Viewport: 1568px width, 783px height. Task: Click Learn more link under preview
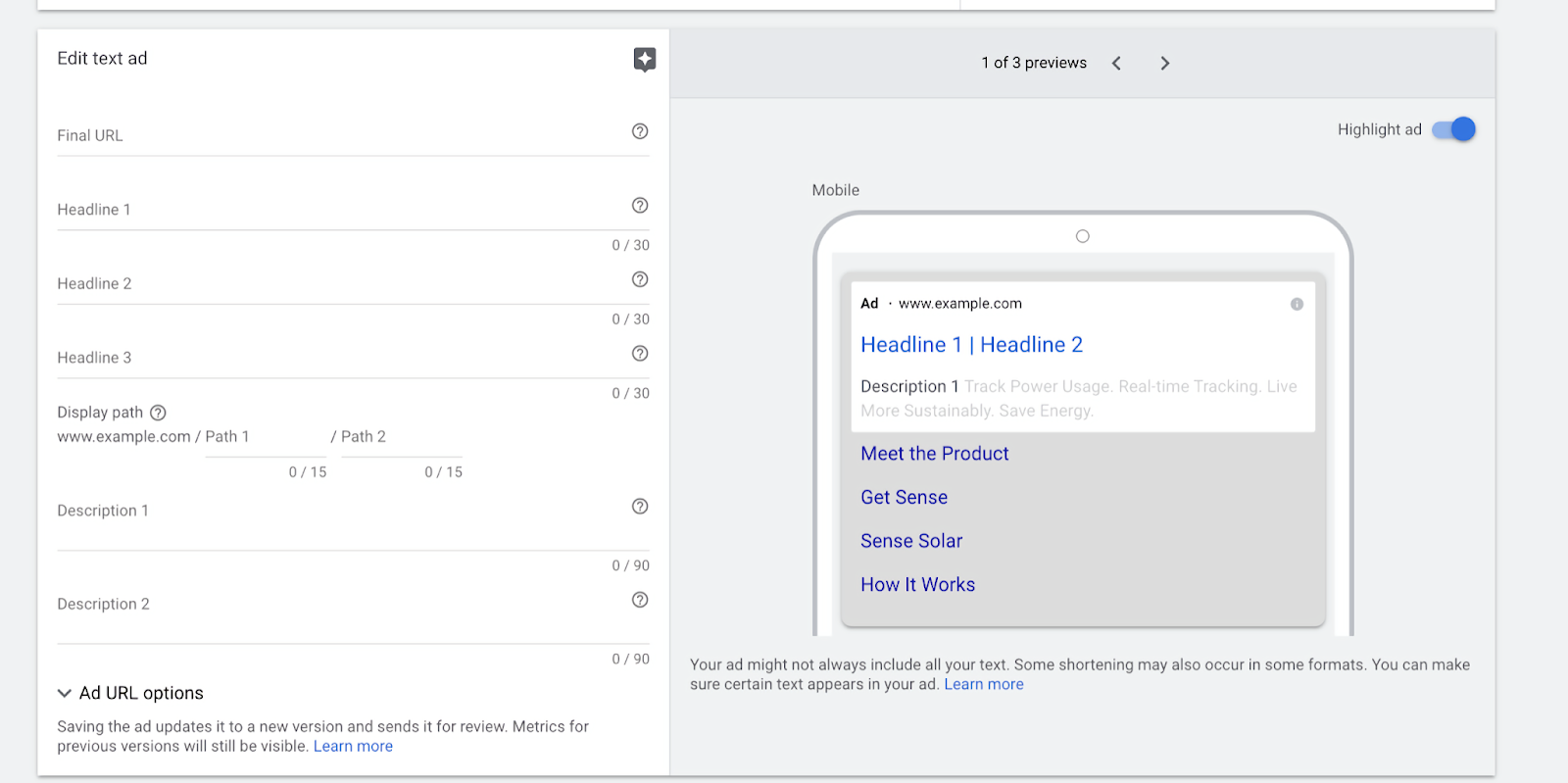[983, 685]
